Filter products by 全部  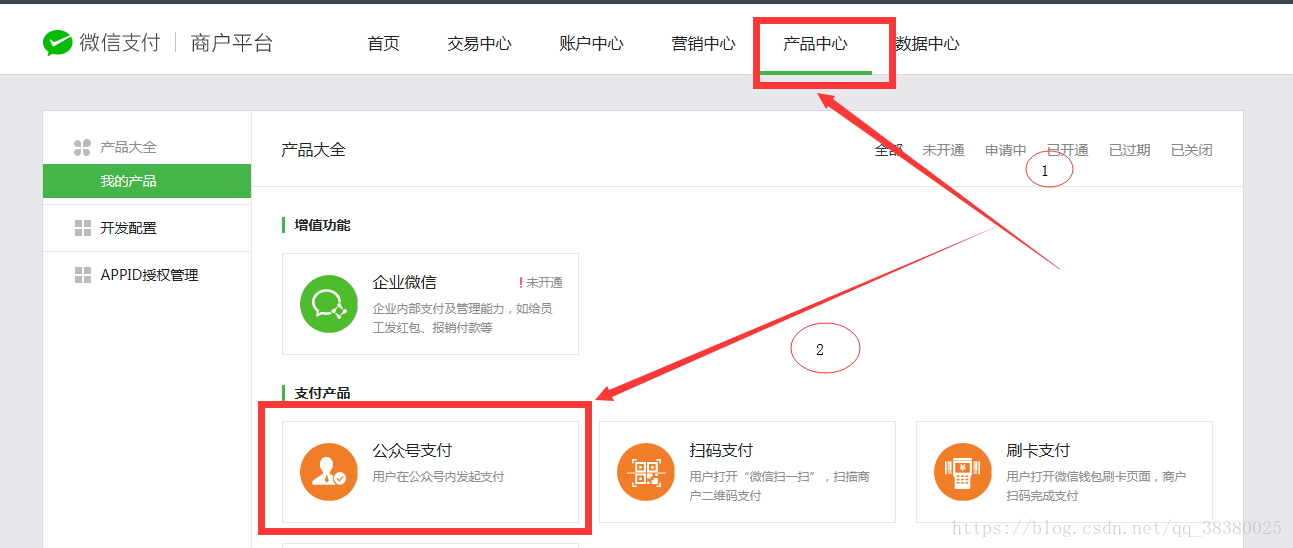click(889, 150)
